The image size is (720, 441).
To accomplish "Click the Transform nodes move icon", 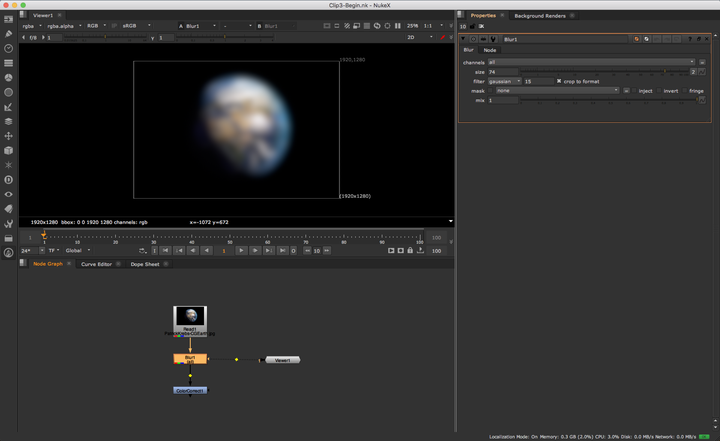I will (9, 135).
